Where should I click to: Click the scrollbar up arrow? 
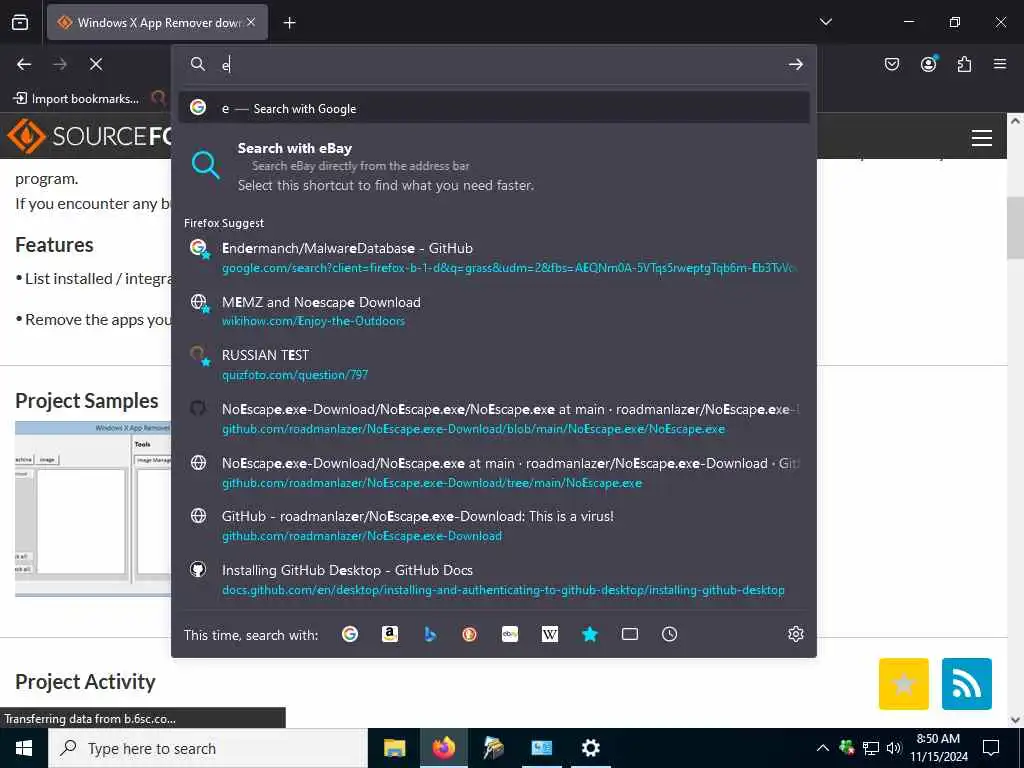[1015, 121]
